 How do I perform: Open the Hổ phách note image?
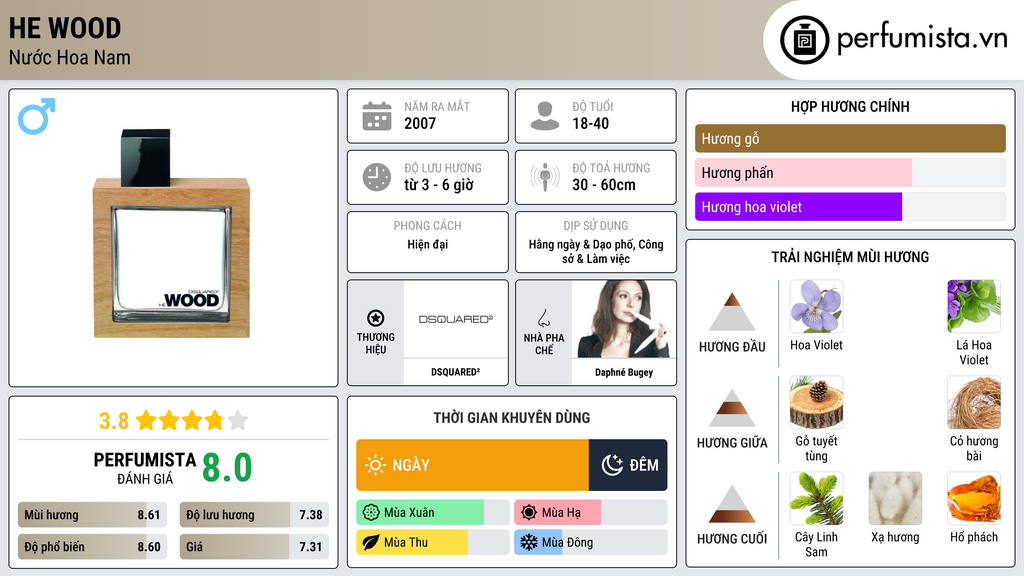(x=974, y=499)
